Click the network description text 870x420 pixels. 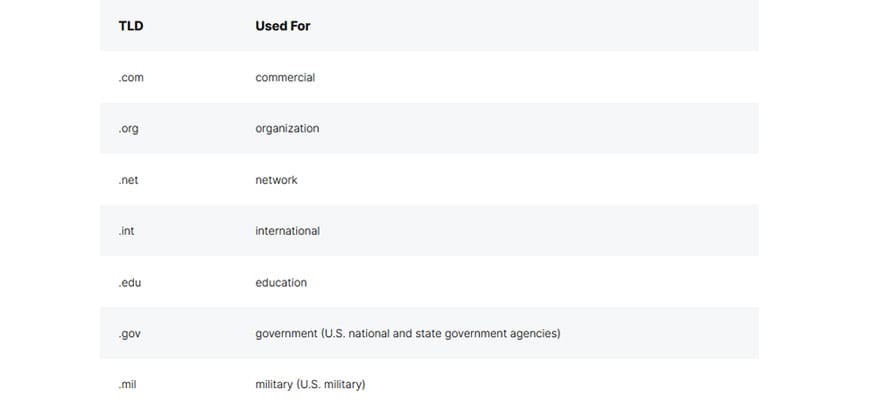tap(276, 180)
